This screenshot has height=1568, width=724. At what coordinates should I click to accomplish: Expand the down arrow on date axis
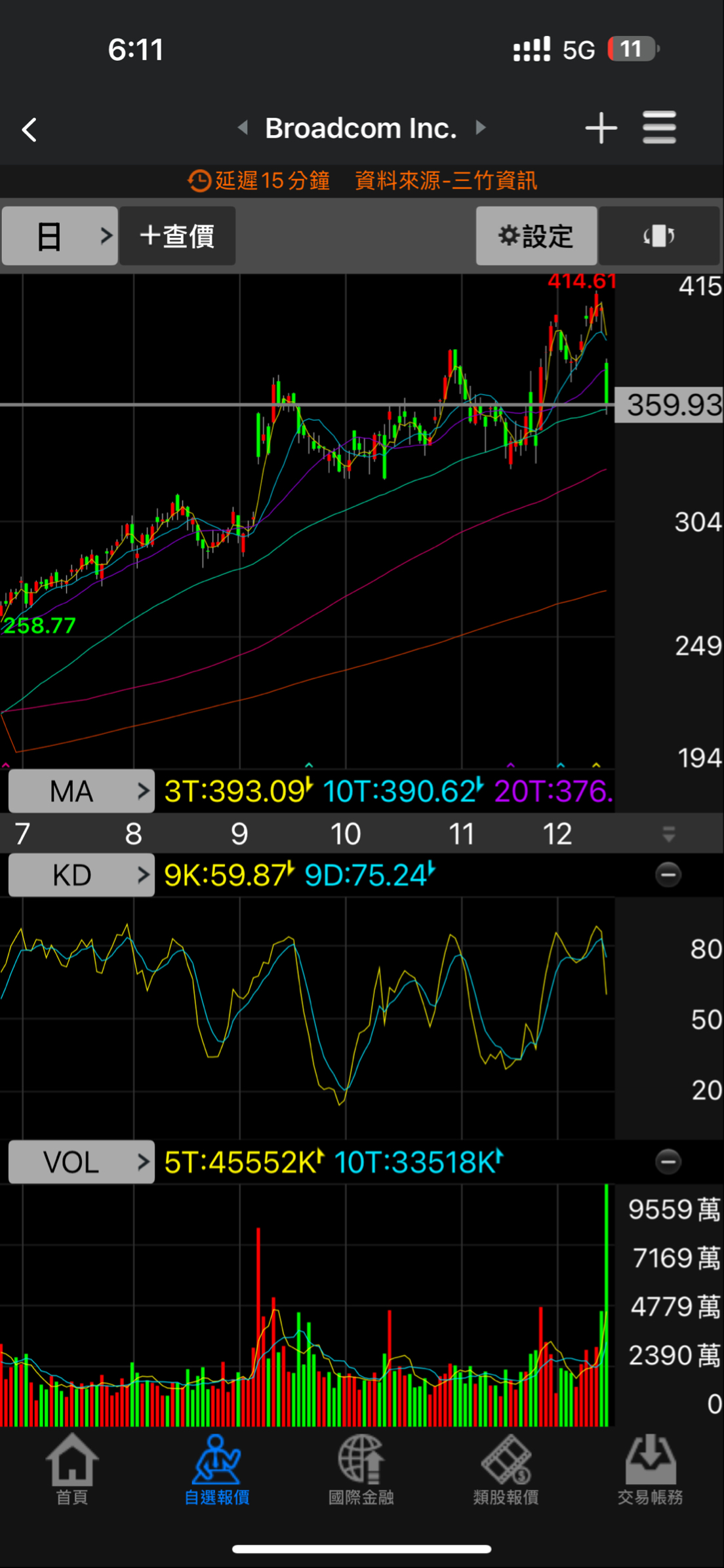(669, 834)
